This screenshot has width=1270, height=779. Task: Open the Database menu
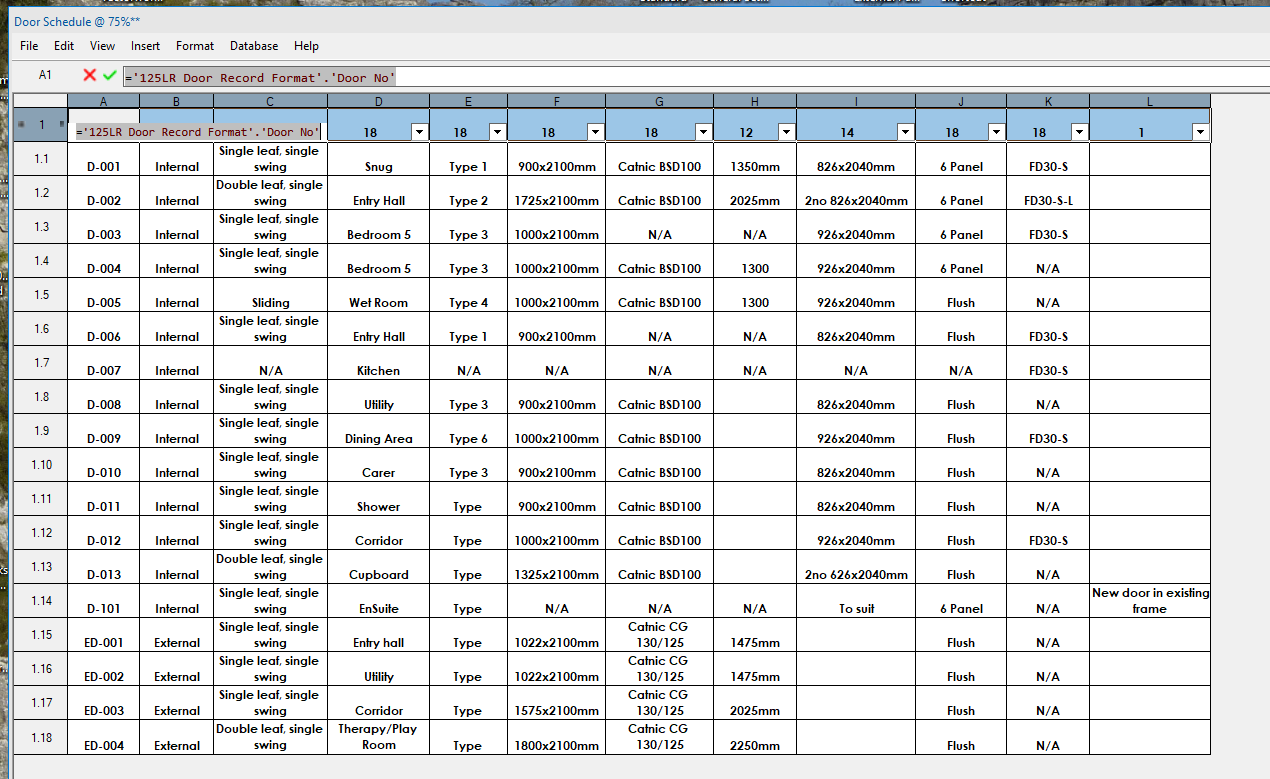[x=253, y=46]
